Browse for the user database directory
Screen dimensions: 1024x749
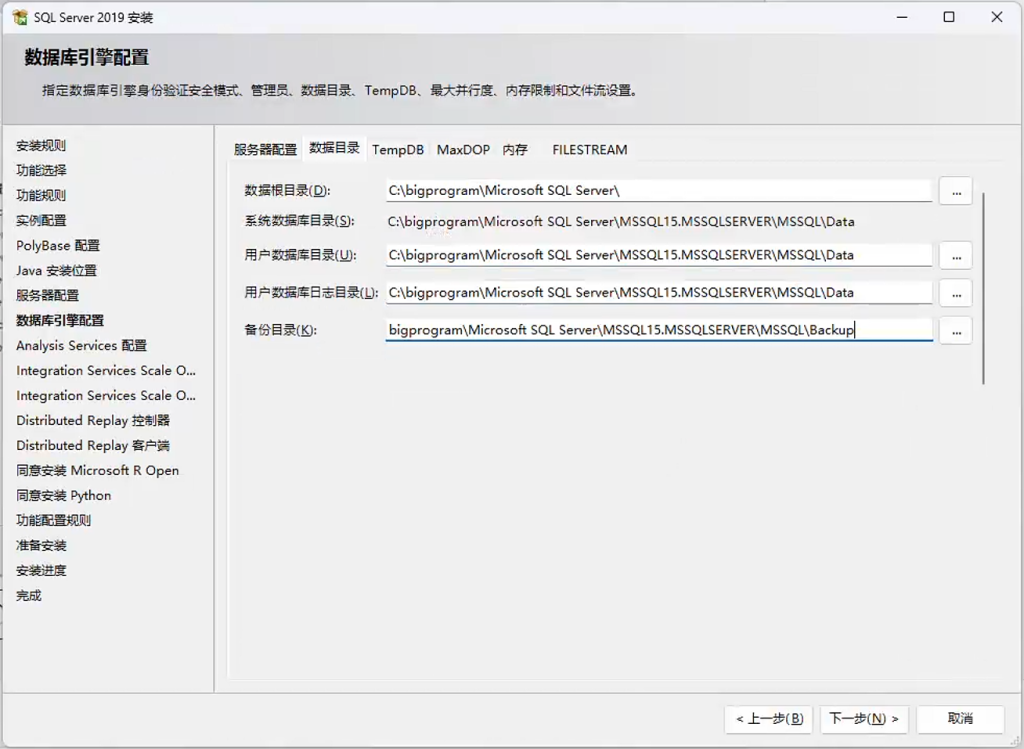pyautogui.click(x=955, y=255)
